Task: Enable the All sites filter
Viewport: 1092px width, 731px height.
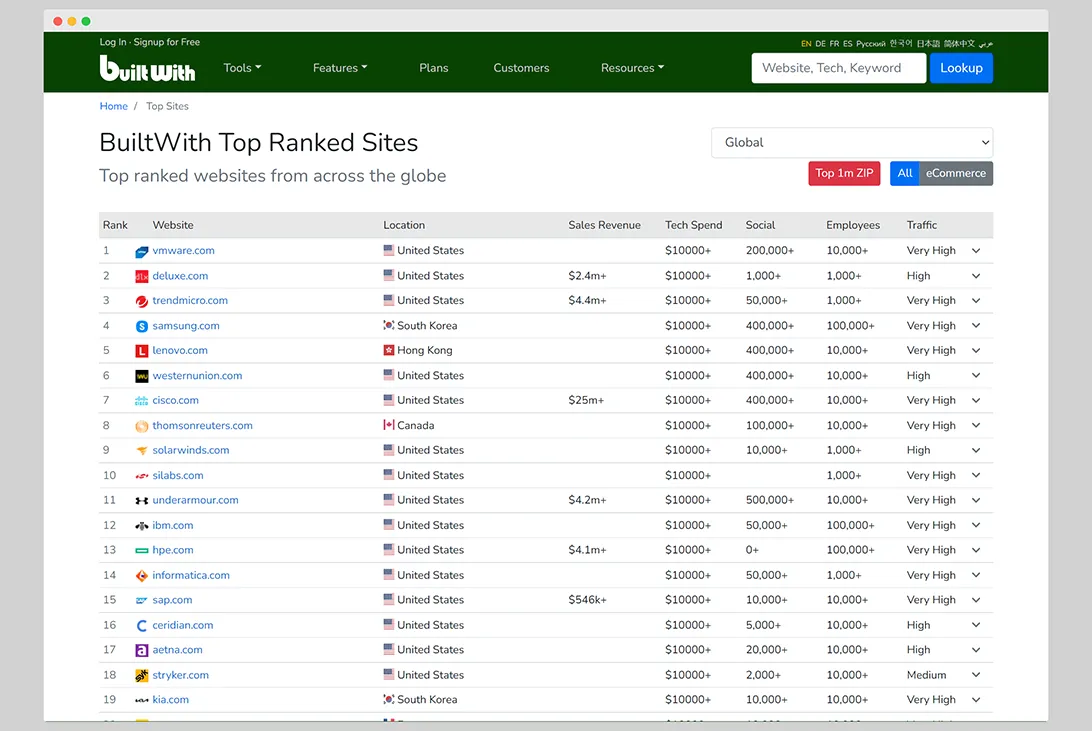Action: pyautogui.click(x=904, y=173)
